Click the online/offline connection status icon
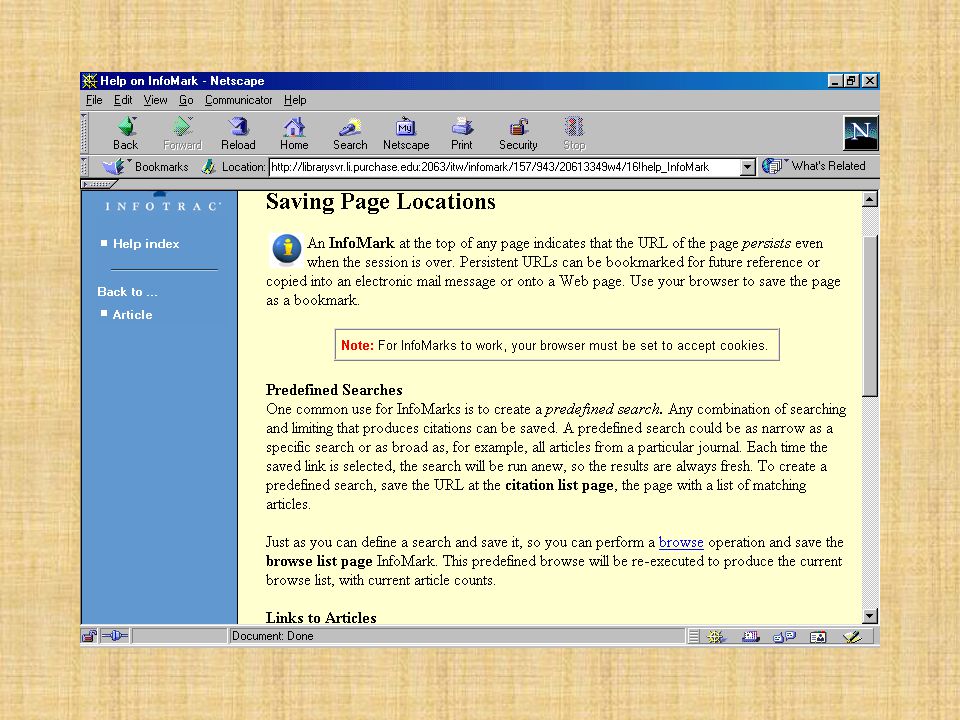The image size is (960, 720). (114, 637)
